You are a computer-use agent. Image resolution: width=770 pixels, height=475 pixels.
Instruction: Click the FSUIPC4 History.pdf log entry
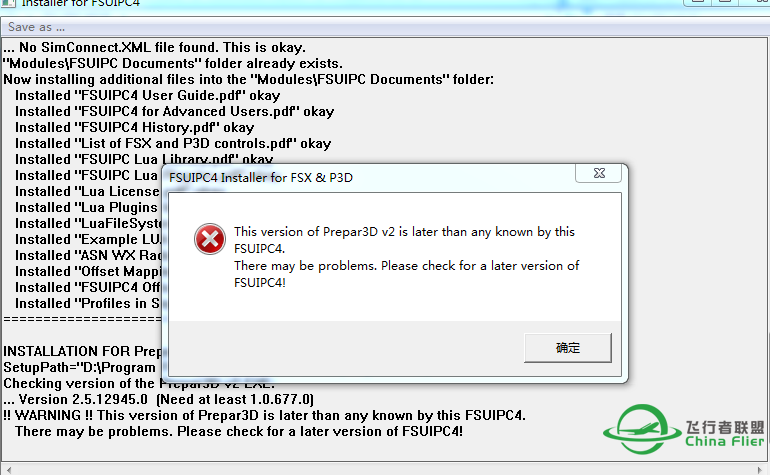[x=135, y=127]
